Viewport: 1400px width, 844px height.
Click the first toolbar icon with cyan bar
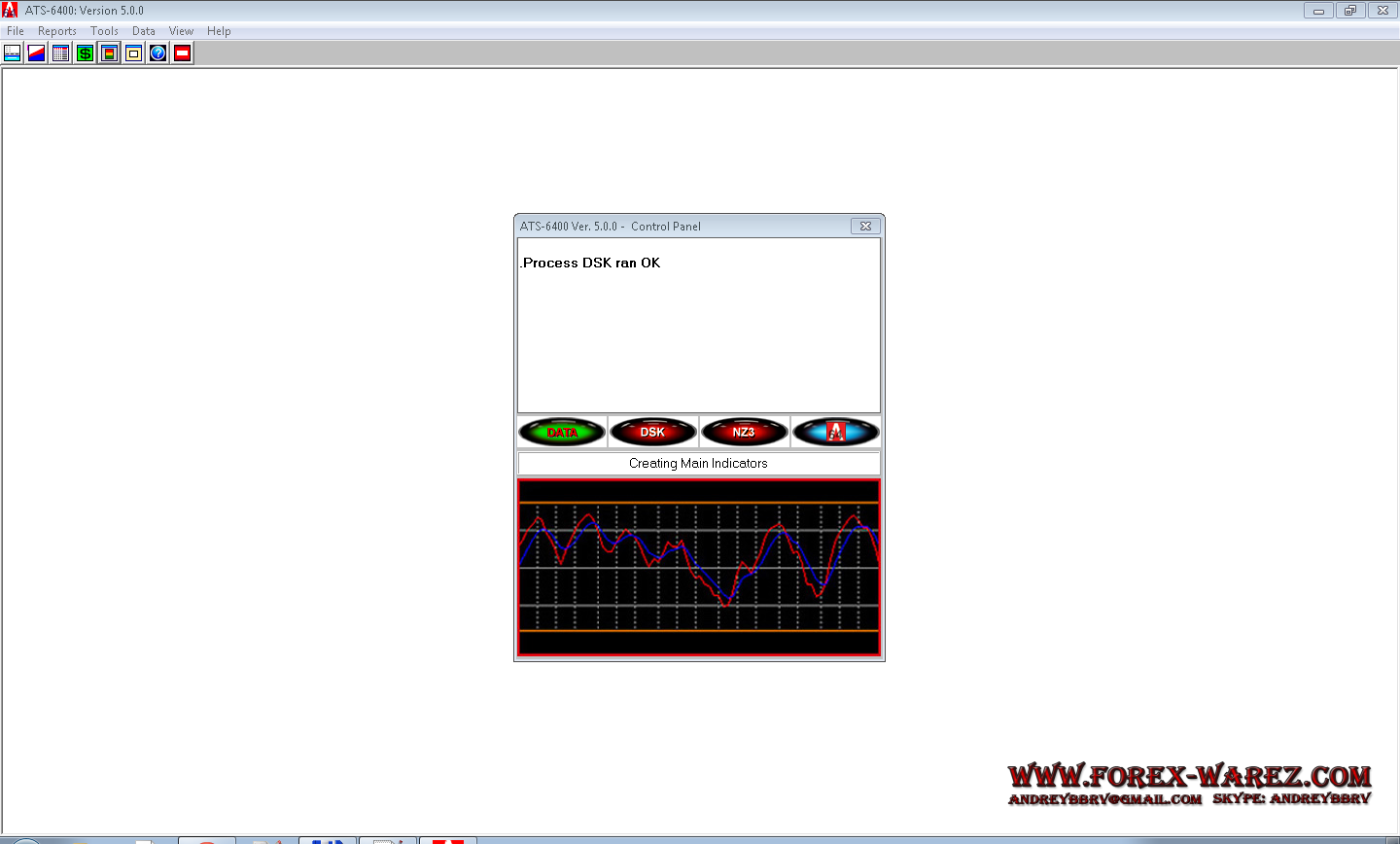point(13,53)
